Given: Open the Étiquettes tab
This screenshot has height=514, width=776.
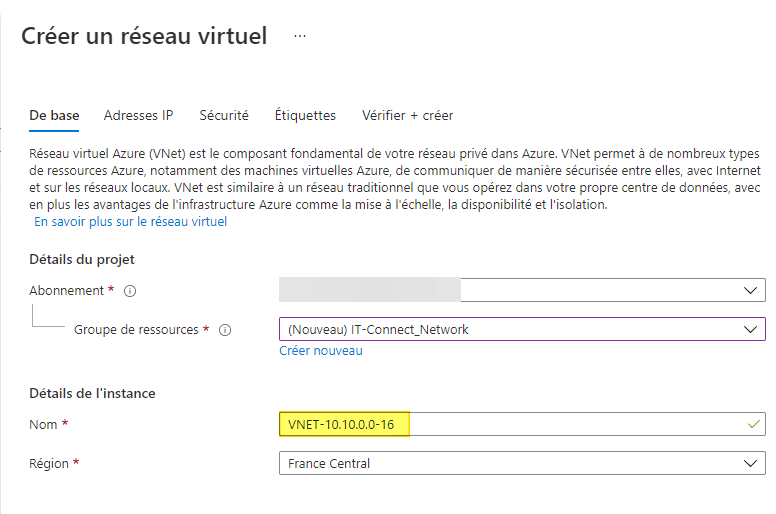Looking at the screenshot, I should point(305,116).
